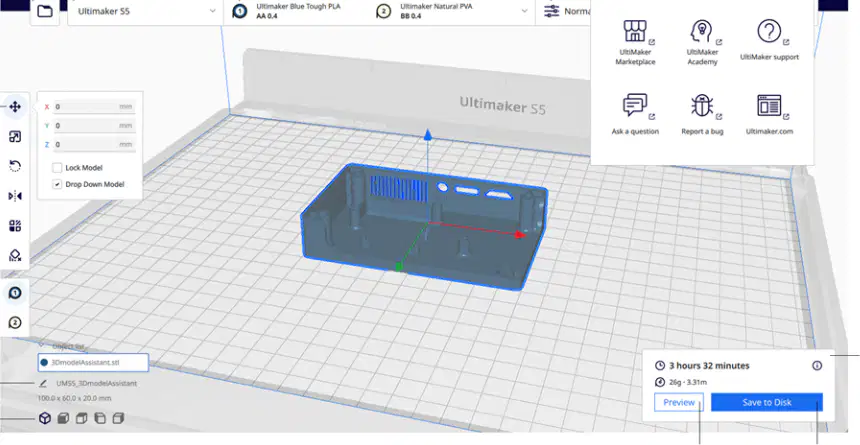860x445 pixels.
Task: Click Save to Disk button
Action: [x=767, y=402]
